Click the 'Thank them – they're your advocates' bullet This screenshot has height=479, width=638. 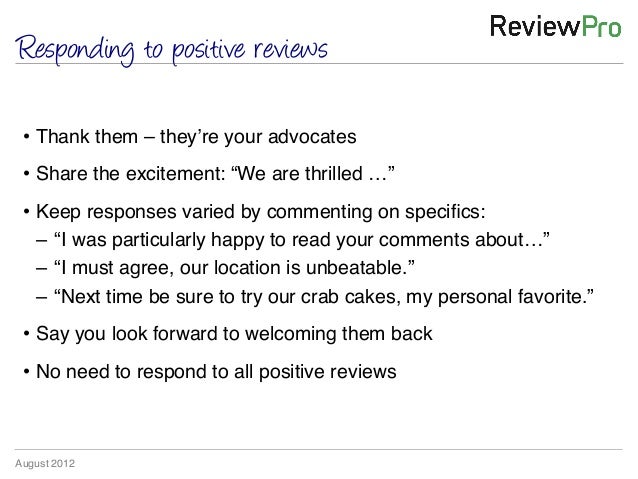point(196,137)
